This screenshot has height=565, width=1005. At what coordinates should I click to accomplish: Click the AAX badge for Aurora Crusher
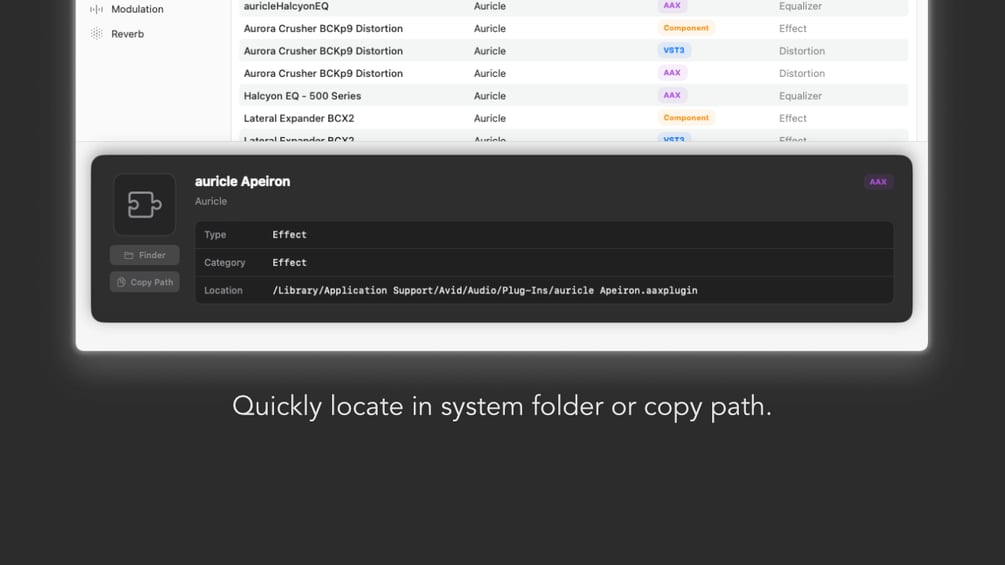672,73
